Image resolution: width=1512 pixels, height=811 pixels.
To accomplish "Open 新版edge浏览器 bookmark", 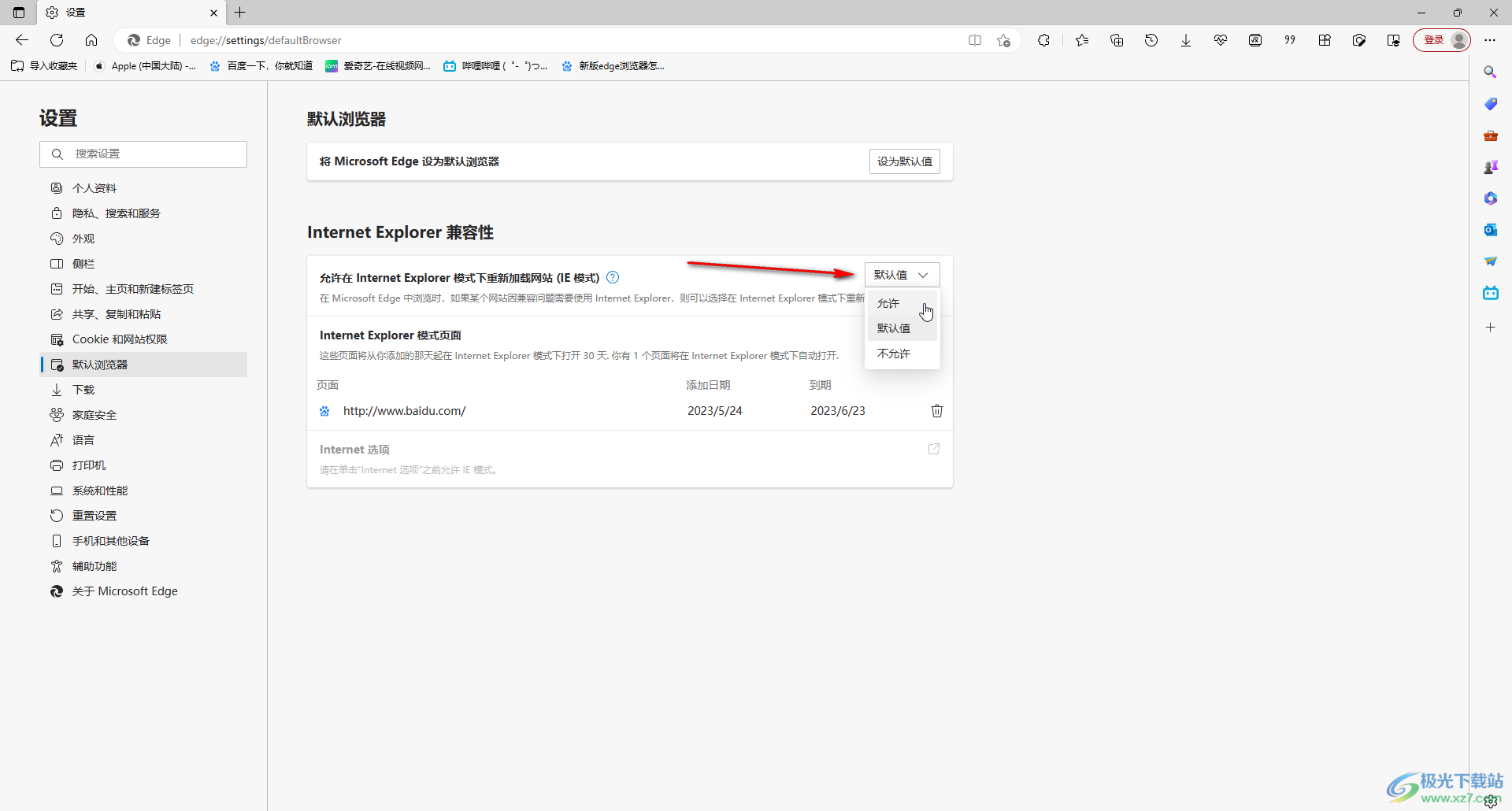I will click(613, 66).
